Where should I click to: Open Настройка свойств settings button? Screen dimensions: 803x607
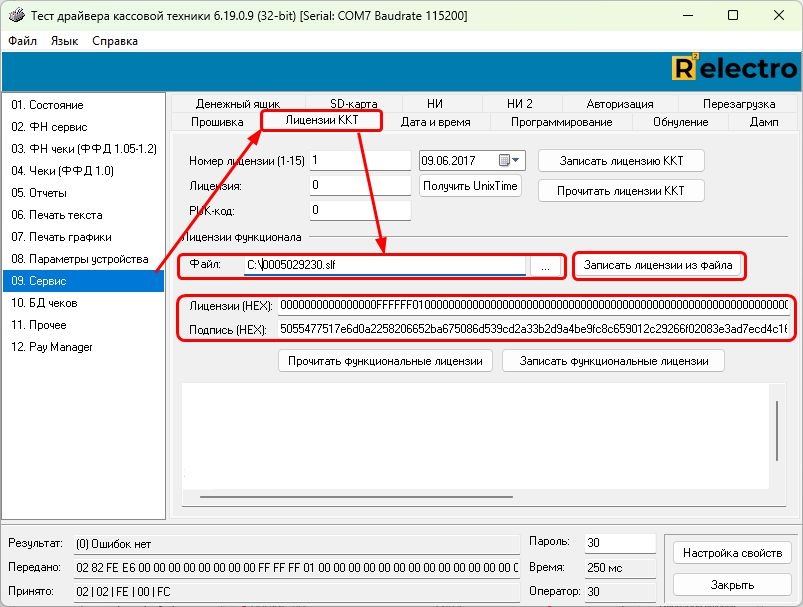[733, 553]
